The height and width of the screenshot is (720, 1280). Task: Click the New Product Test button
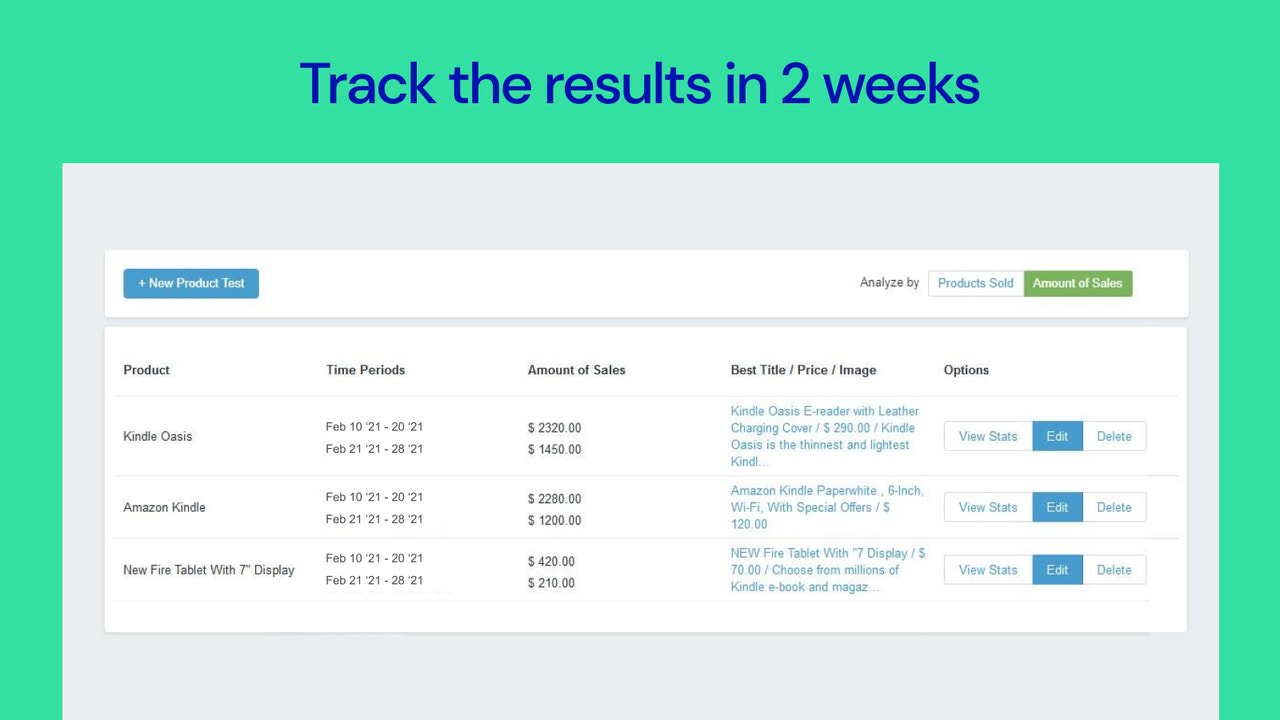(x=190, y=283)
